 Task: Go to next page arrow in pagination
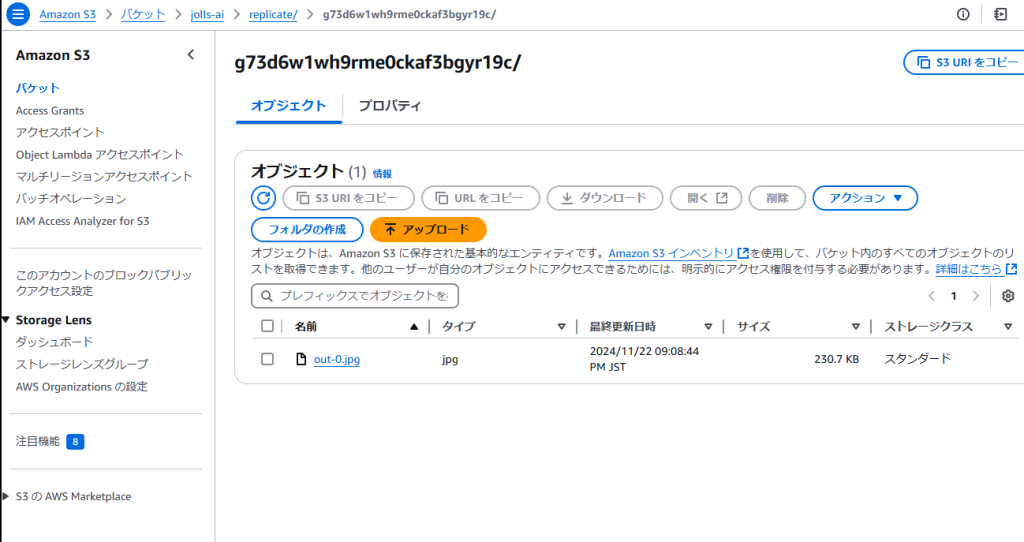(976, 296)
